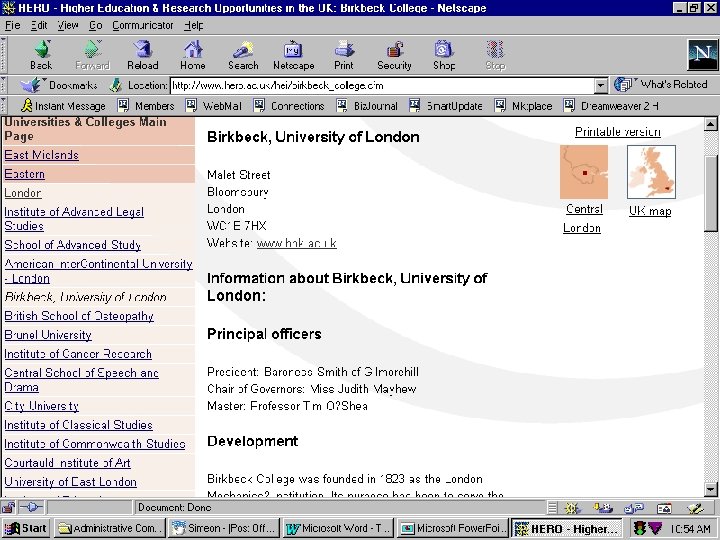Open Courtauld Institute of Art link
Viewport: 720px width, 540px height.
coord(68,463)
